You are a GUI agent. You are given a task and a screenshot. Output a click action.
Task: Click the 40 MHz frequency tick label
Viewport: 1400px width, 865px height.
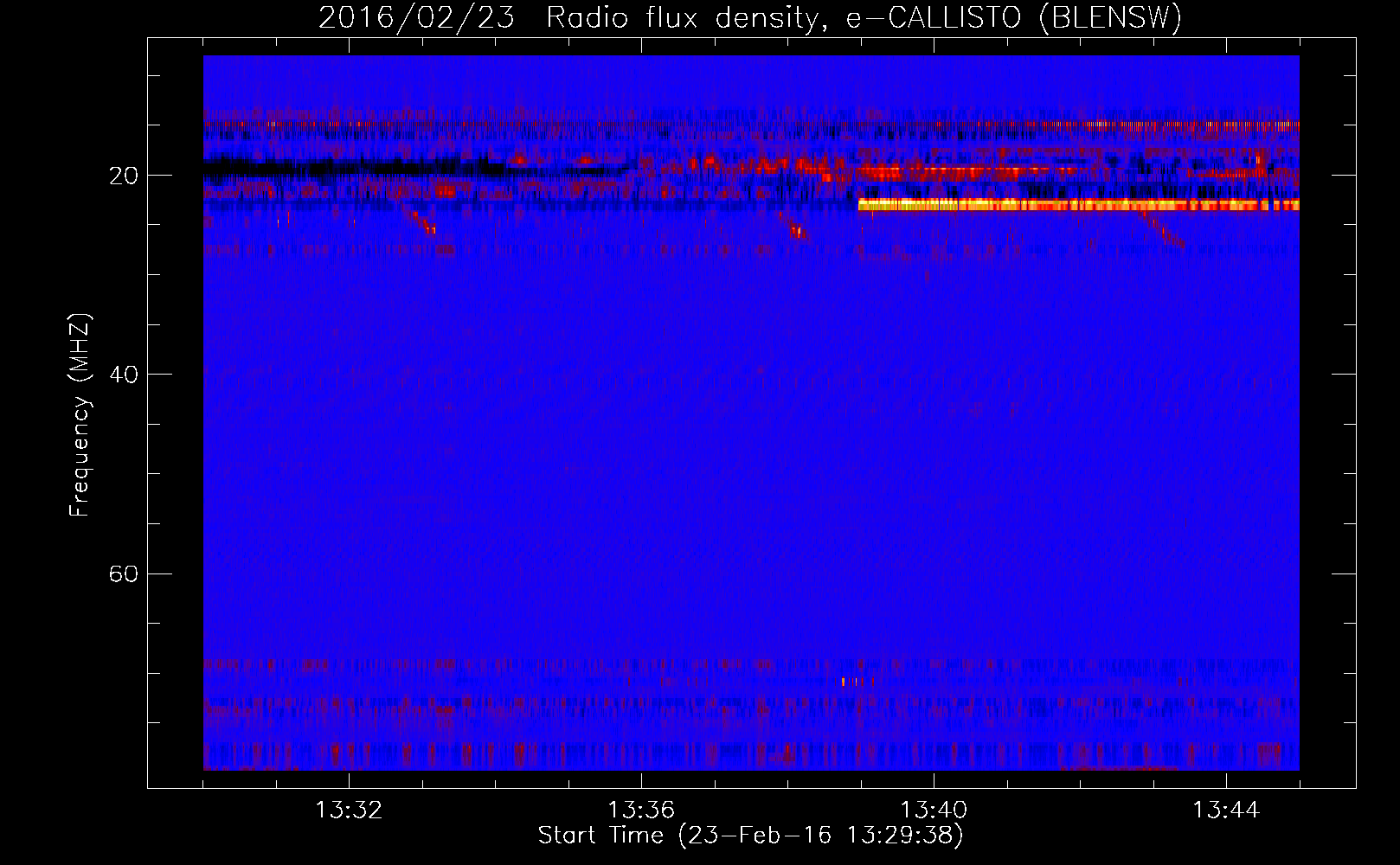[x=124, y=375]
